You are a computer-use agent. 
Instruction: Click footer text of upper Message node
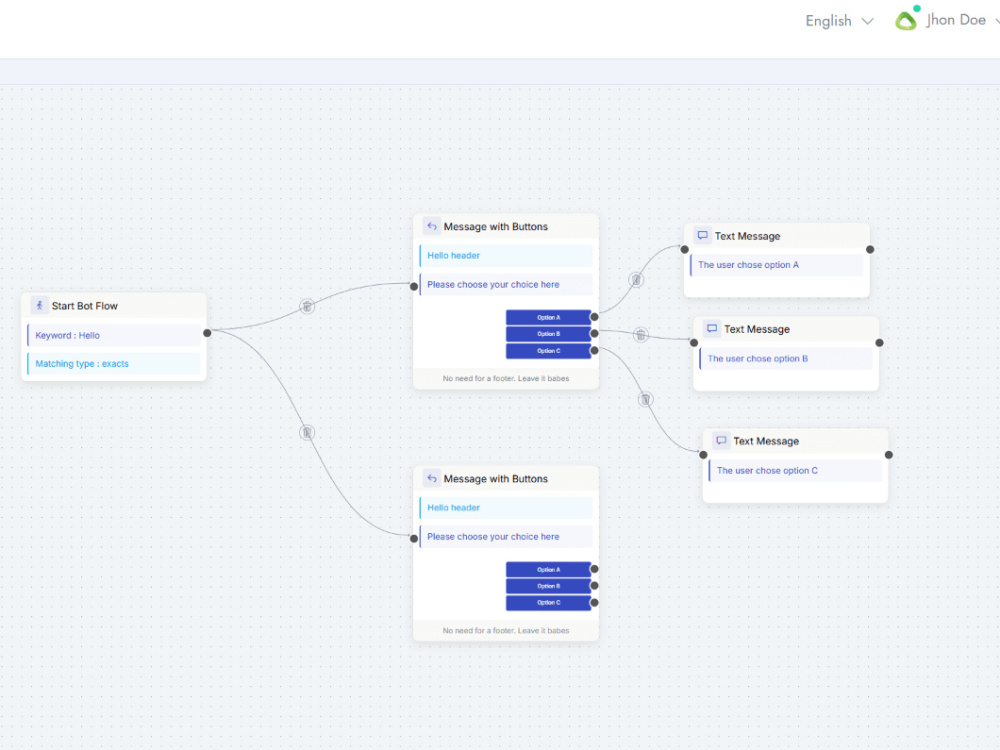[506, 378]
